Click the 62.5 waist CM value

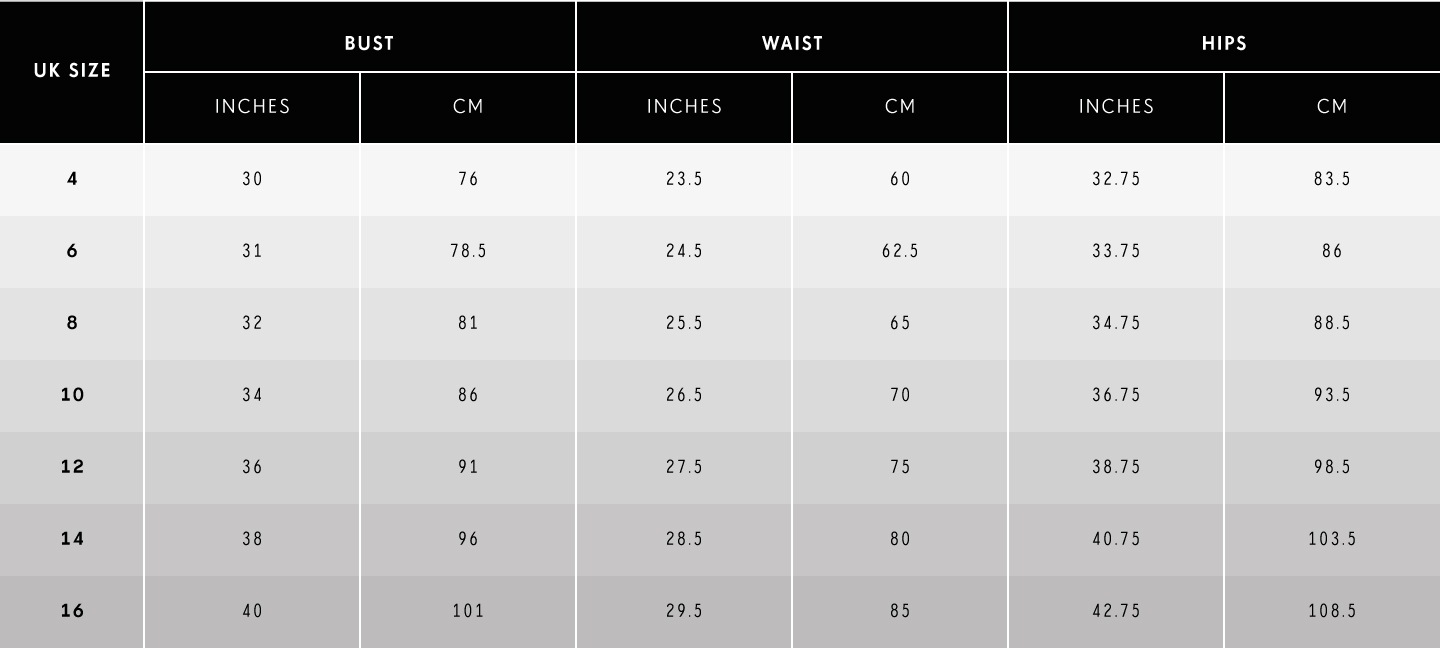[900, 251]
